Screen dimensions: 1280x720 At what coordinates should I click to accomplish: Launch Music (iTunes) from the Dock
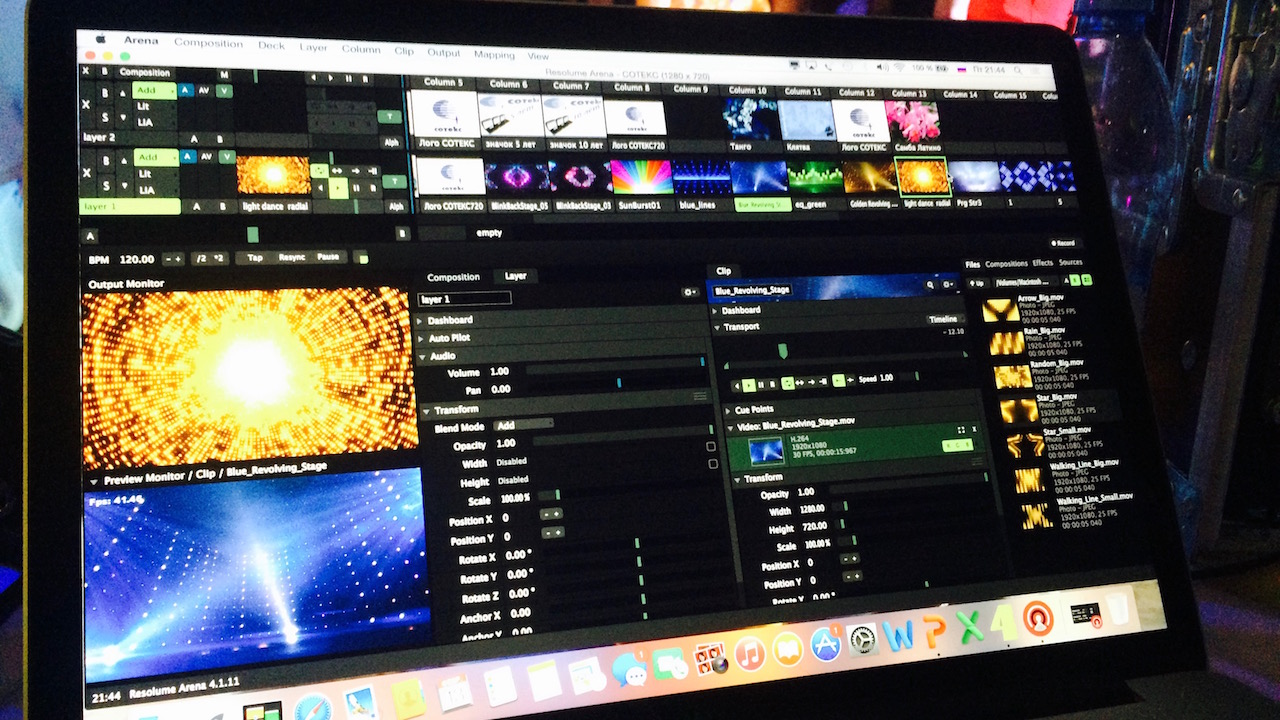[x=749, y=655]
